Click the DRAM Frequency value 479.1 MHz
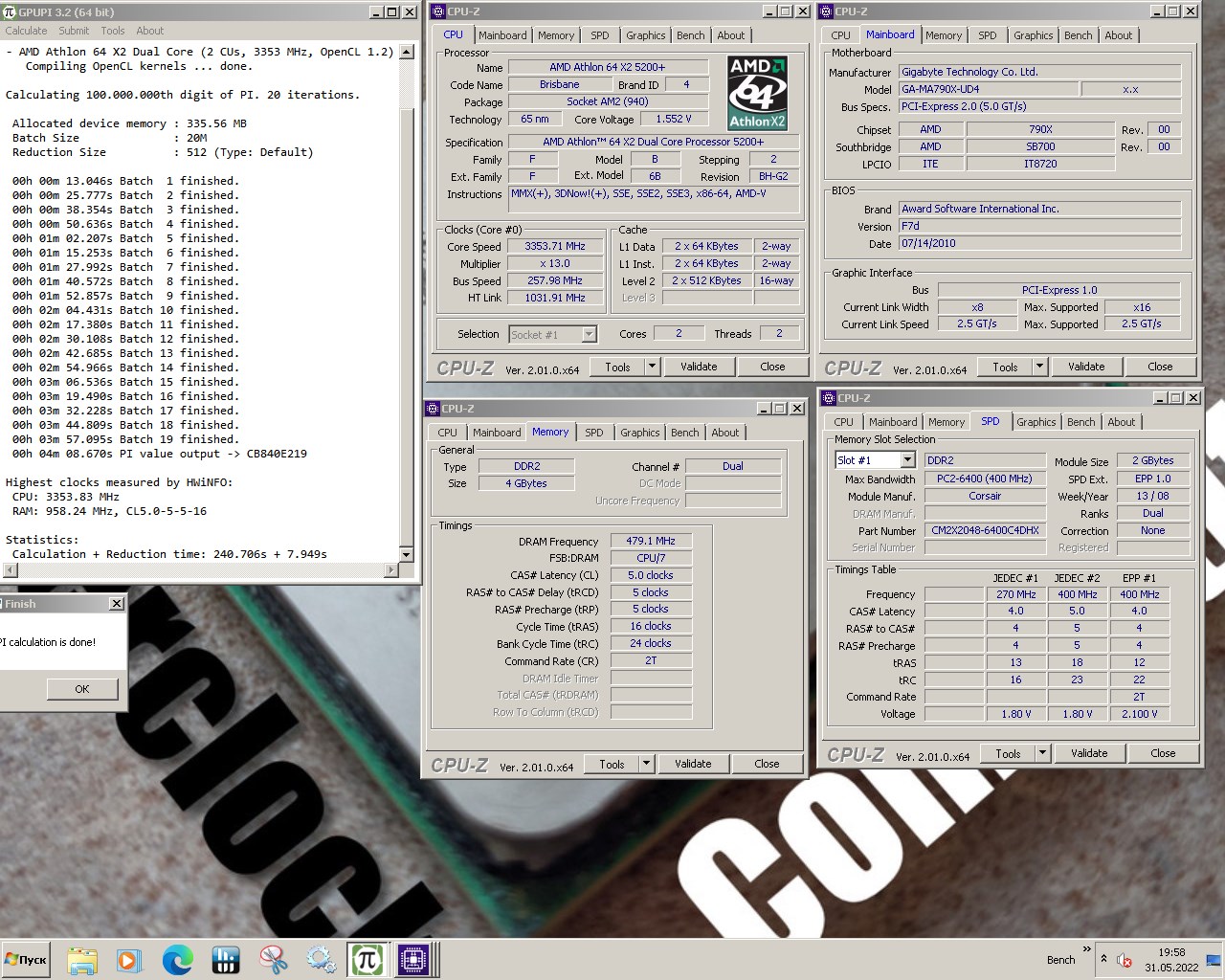 [651, 541]
